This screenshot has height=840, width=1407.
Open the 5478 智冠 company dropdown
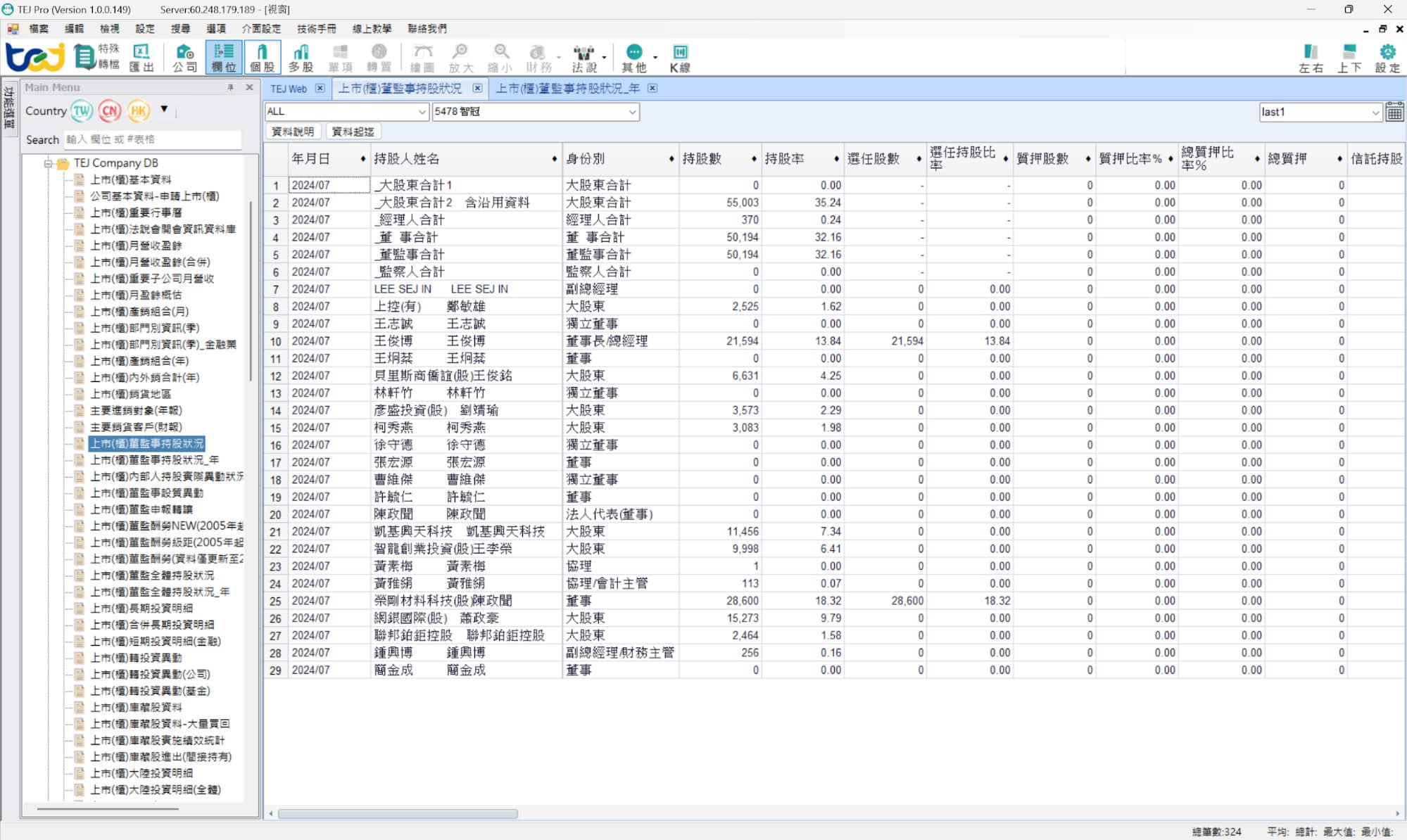[632, 112]
